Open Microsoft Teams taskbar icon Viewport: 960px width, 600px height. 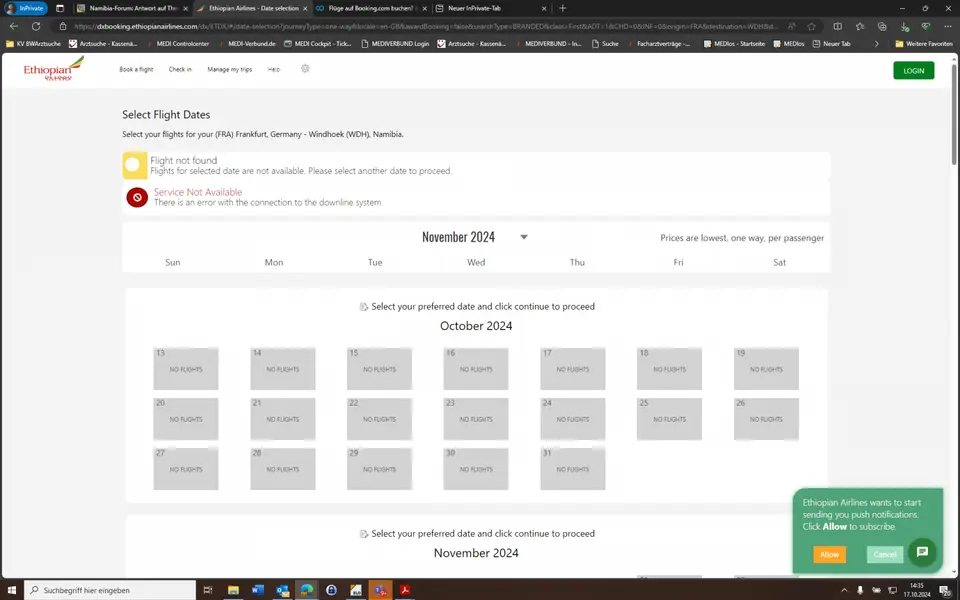(380, 590)
